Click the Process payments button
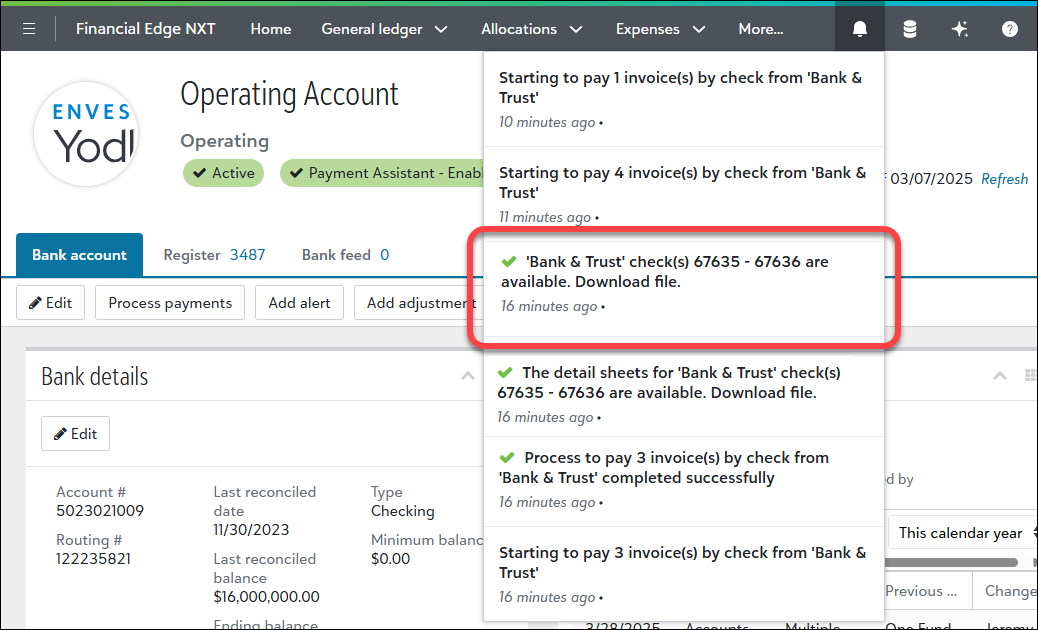 [x=170, y=303]
